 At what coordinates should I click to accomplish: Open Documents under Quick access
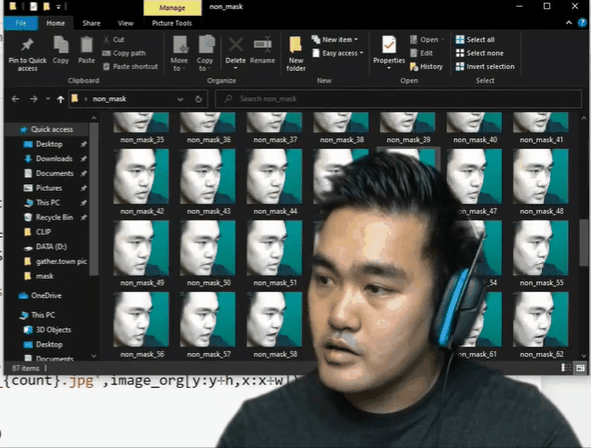(54, 173)
